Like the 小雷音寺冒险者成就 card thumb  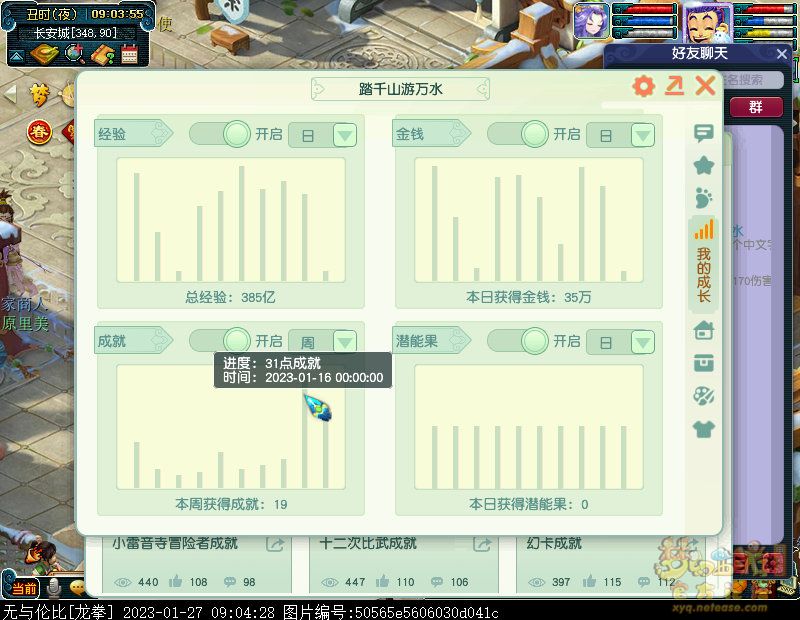tap(176, 581)
